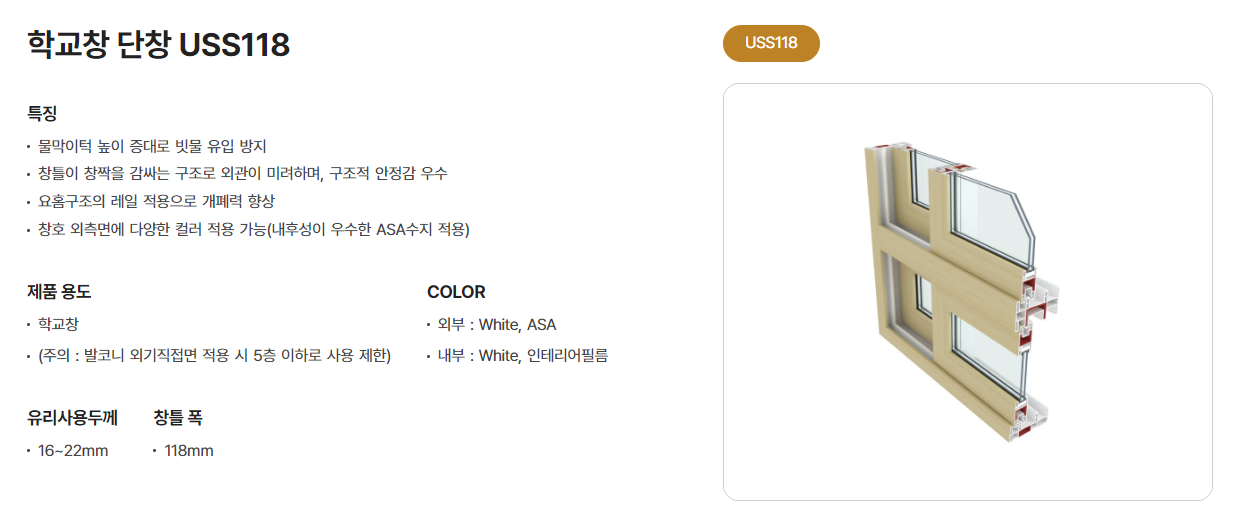Image resolution: width=1244 pixels, height=529 pixels.
Task: Click the USS118 brown badge button
Action: 771,43
